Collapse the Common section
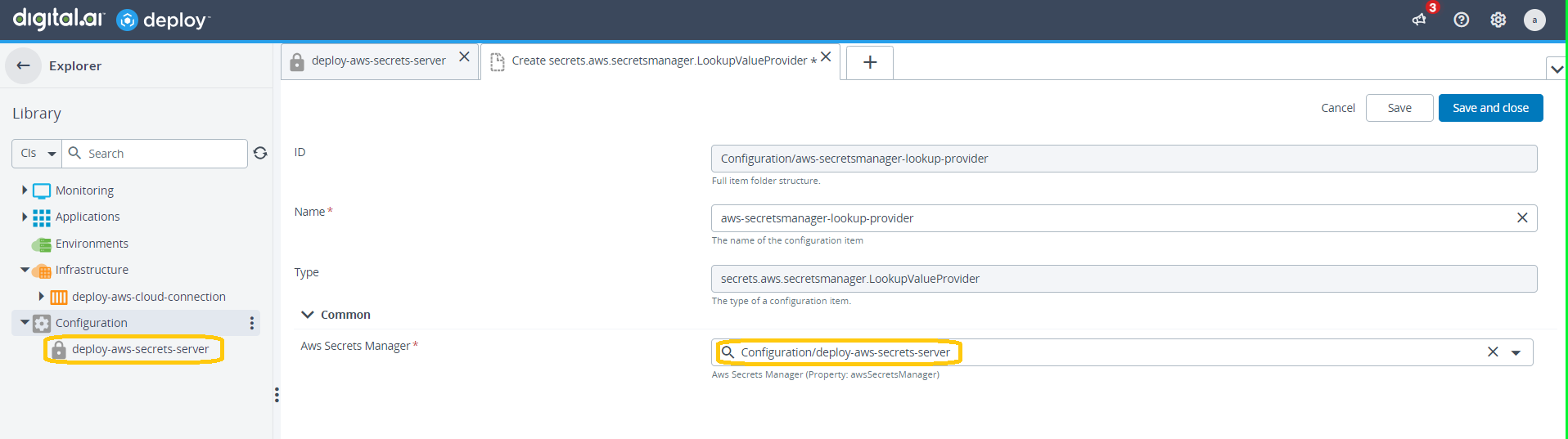 click(x=308, y=315)
